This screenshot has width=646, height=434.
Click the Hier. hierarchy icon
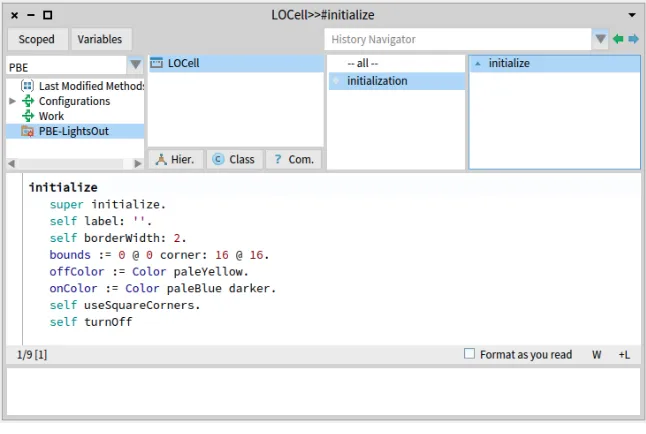pos(161,160)
